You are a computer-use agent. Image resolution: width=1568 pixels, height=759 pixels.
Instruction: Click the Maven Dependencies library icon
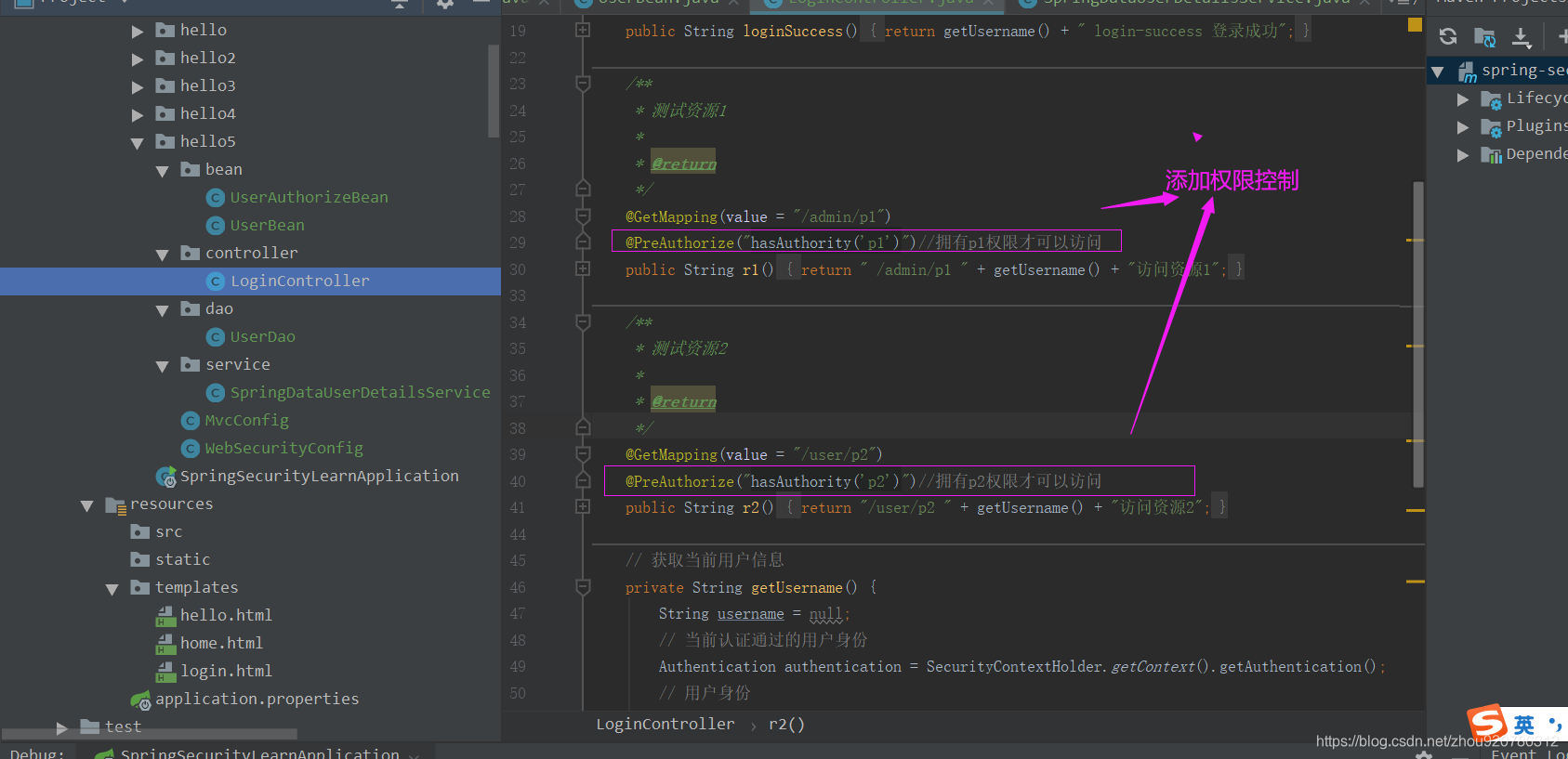(x=1491, y=155)
